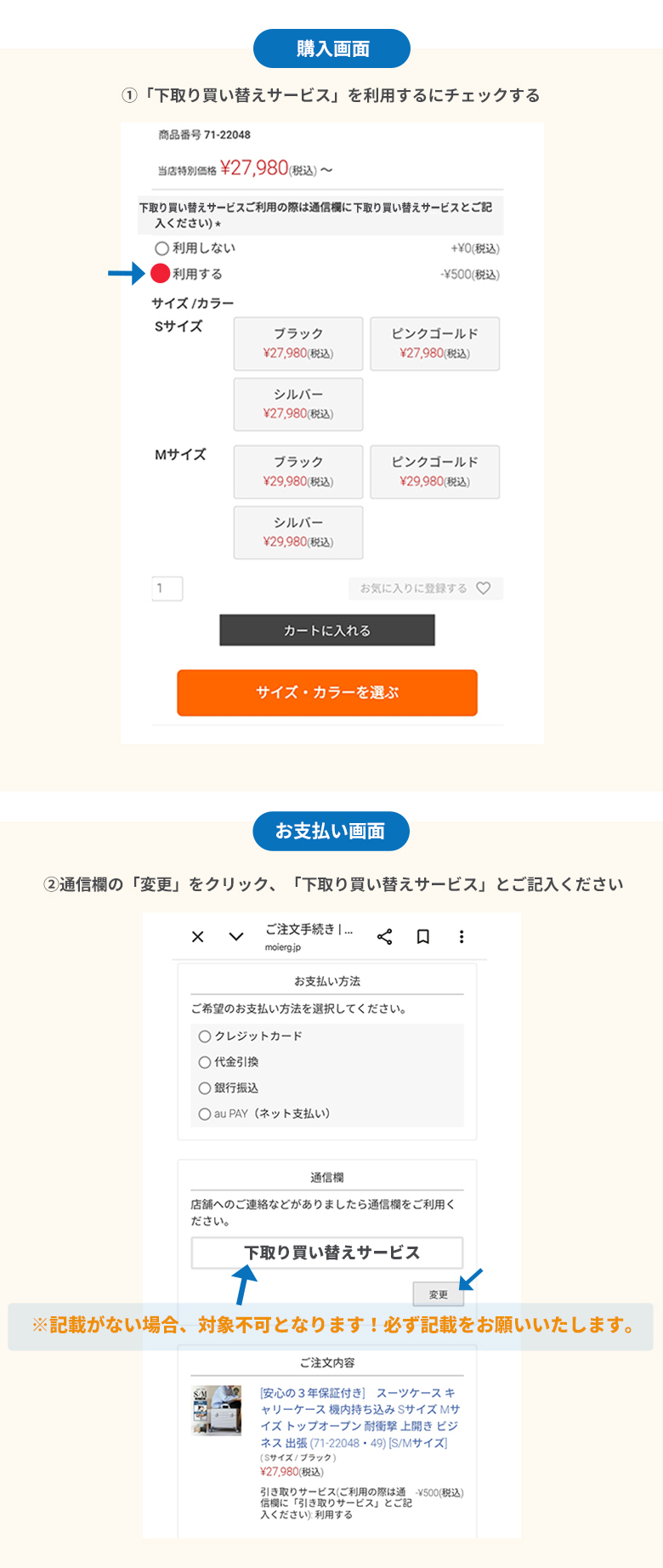The image size is (663, 1568).
Task: Click orange サイズ・カラーを選ぶ button
Action: click(327, 692)
